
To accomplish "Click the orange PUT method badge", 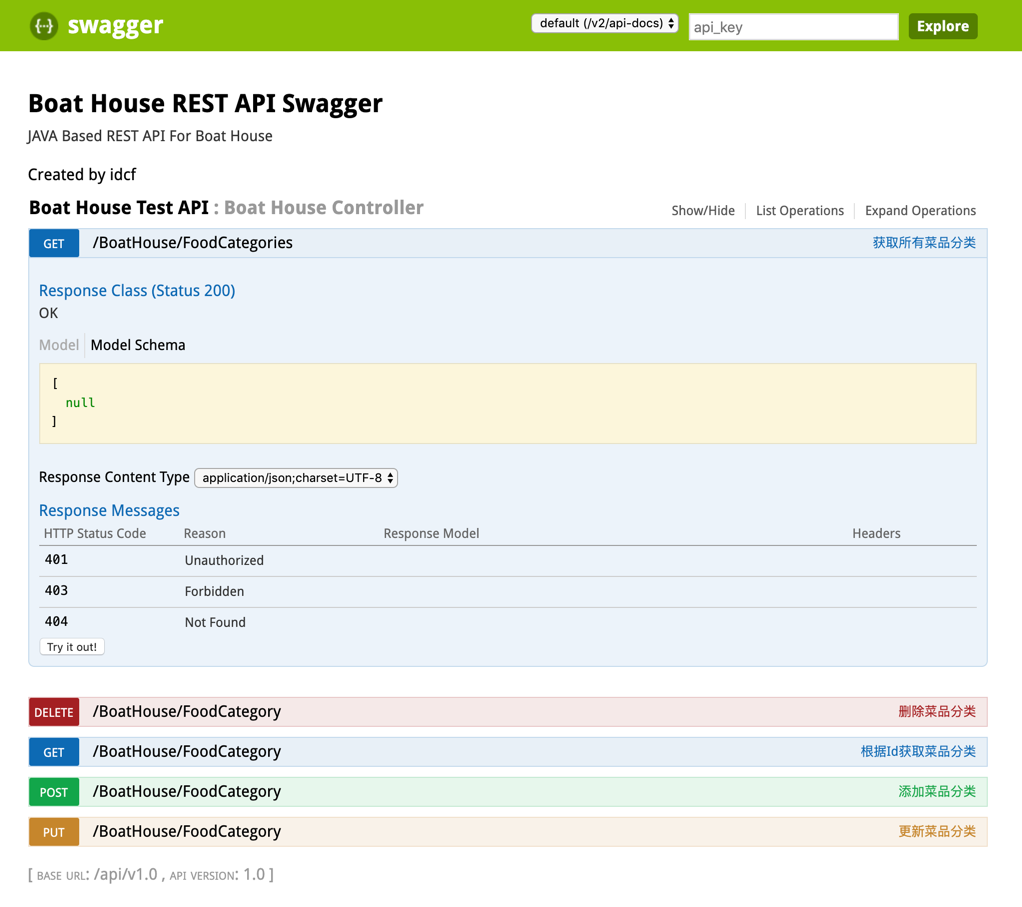I will tap(54, 832).
